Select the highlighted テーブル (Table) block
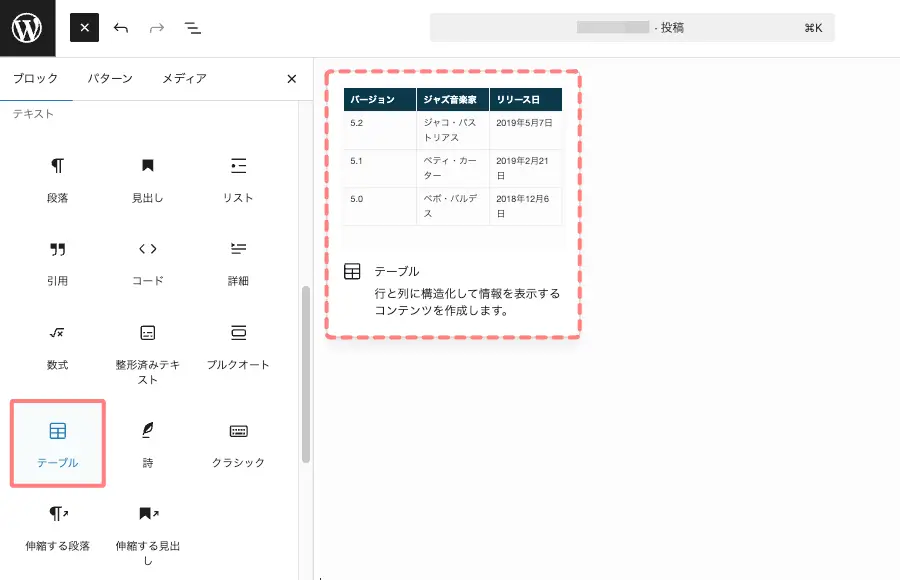This screenshot has width=900, height=580. [x=57, y=440]
